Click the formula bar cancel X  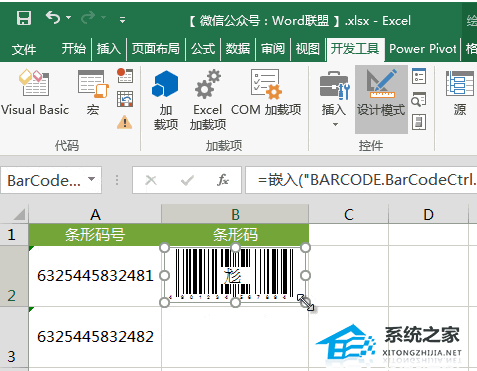point(151,181)
